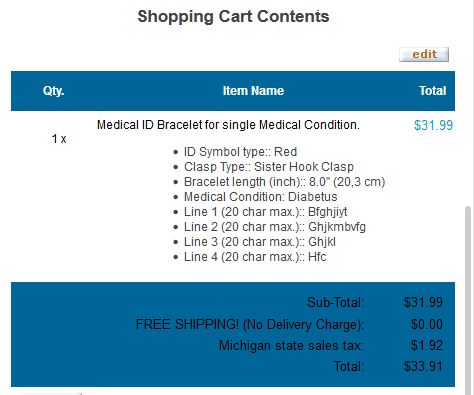Select the Qty. column header
This screenshot has height=395, width=474.
pyautogui.click(x=53, y=91)
